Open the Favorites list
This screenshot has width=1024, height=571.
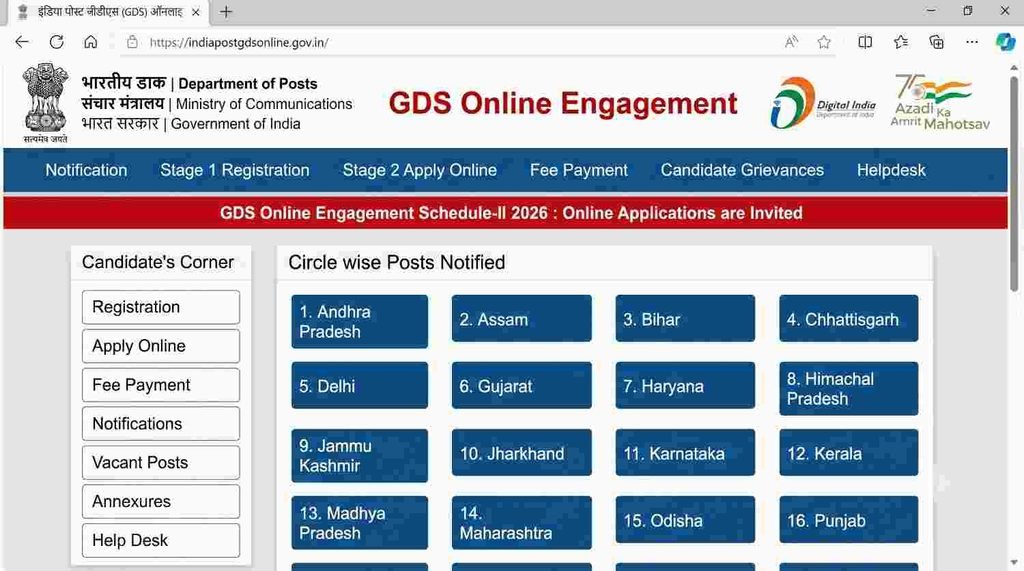(901, 42)
